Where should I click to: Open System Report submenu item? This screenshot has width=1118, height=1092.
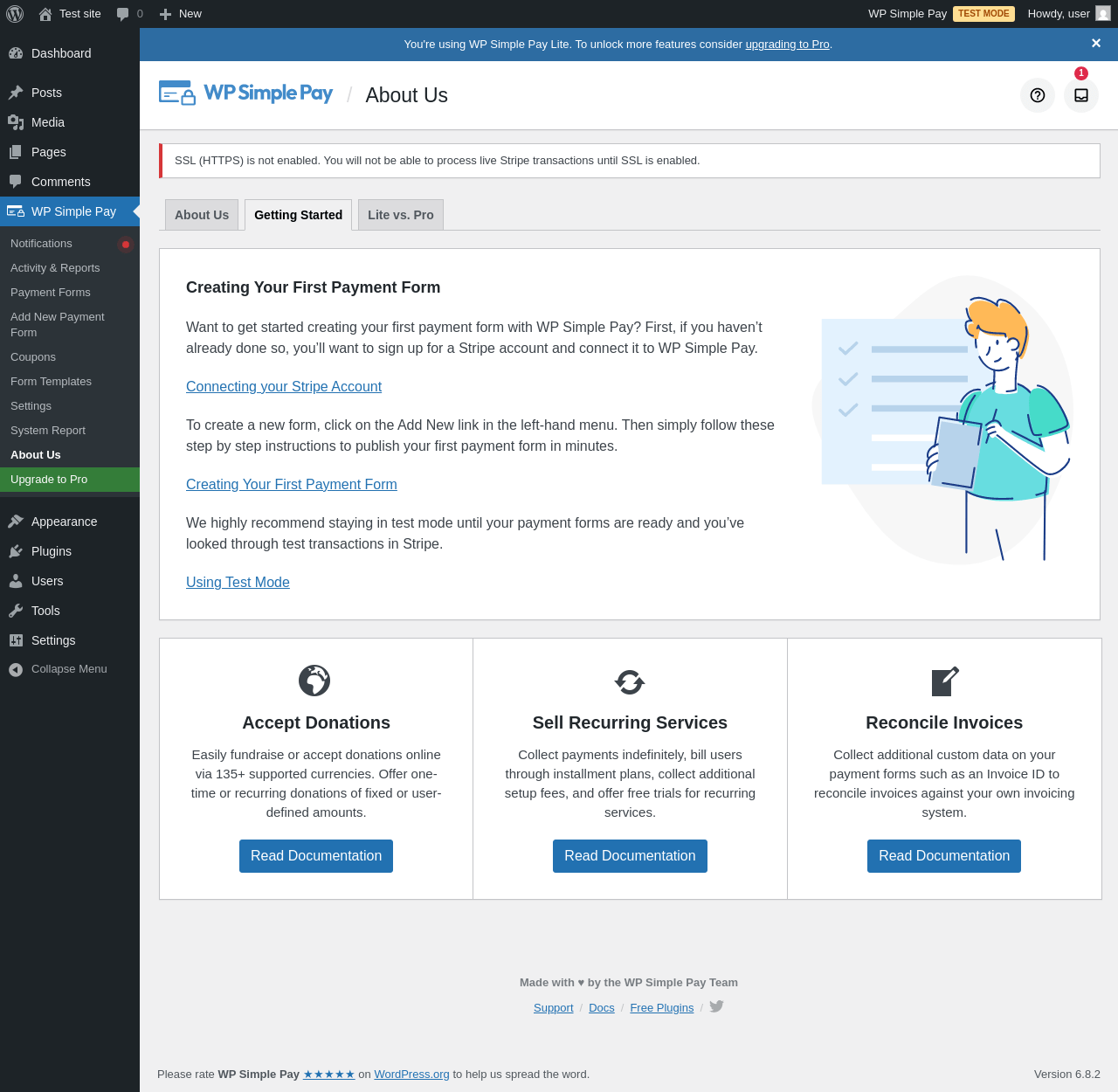[70, 431]
